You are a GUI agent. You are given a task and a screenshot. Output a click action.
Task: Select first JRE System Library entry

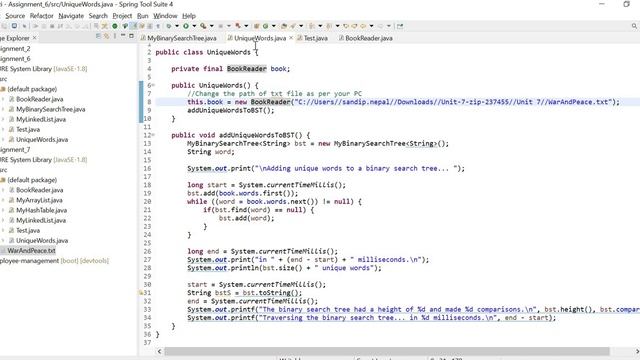43,69
